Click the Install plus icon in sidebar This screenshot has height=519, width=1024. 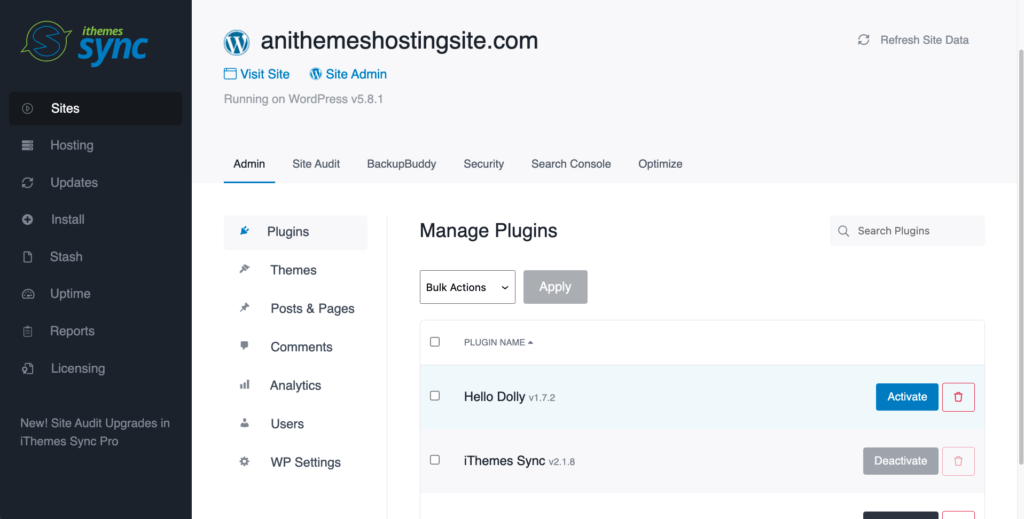tap(28, 220)
